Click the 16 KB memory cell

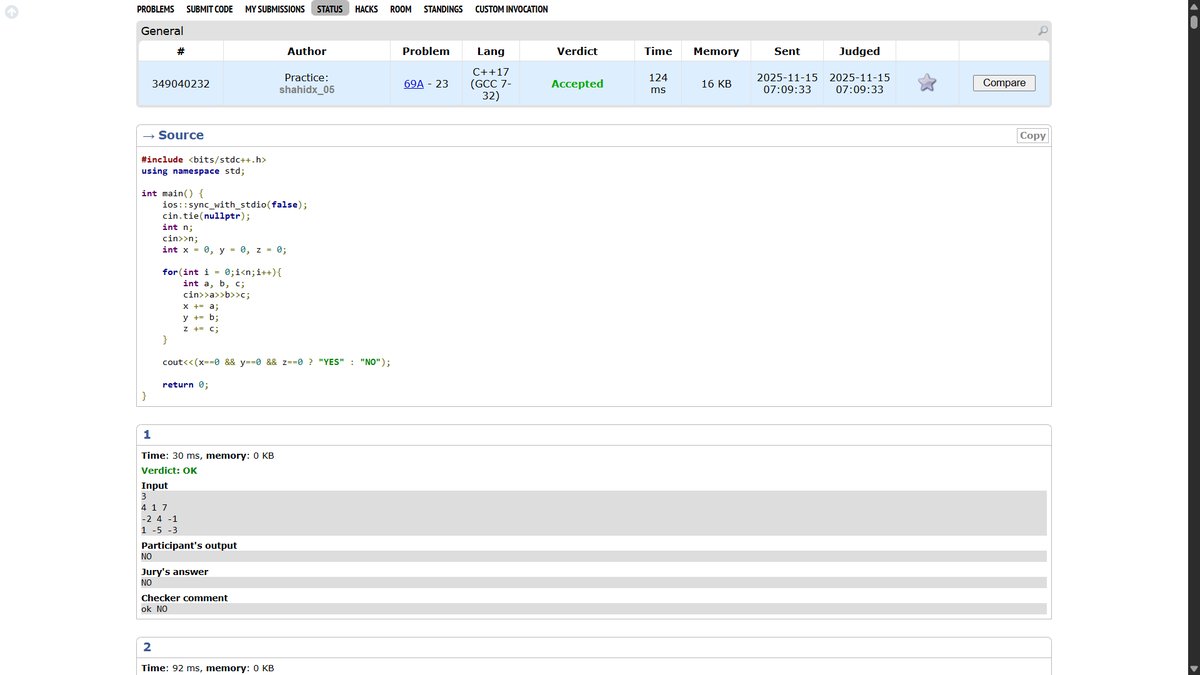716,84
